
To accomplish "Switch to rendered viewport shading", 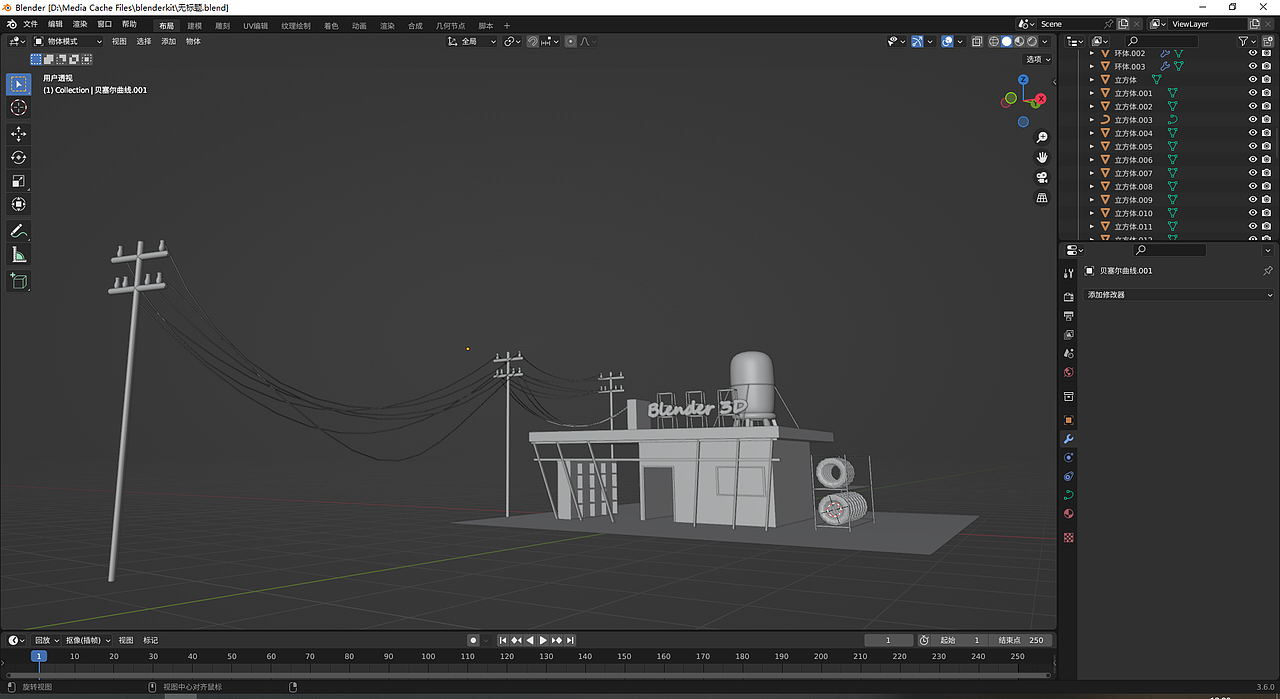I will click(1033, 41).
